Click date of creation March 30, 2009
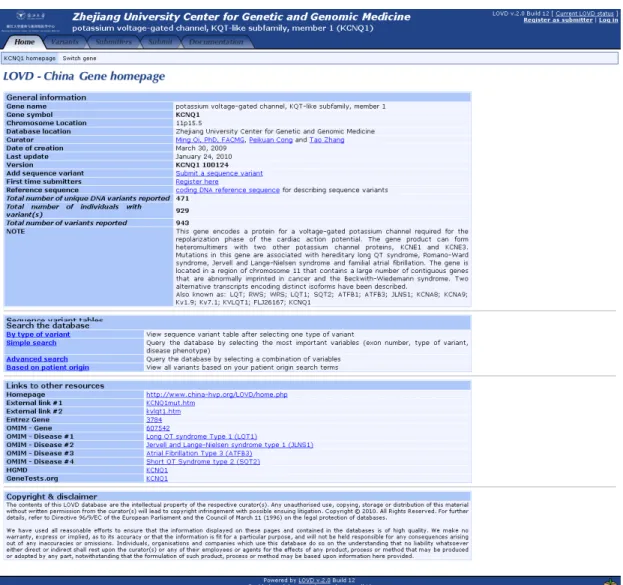 tap(201, 148)
